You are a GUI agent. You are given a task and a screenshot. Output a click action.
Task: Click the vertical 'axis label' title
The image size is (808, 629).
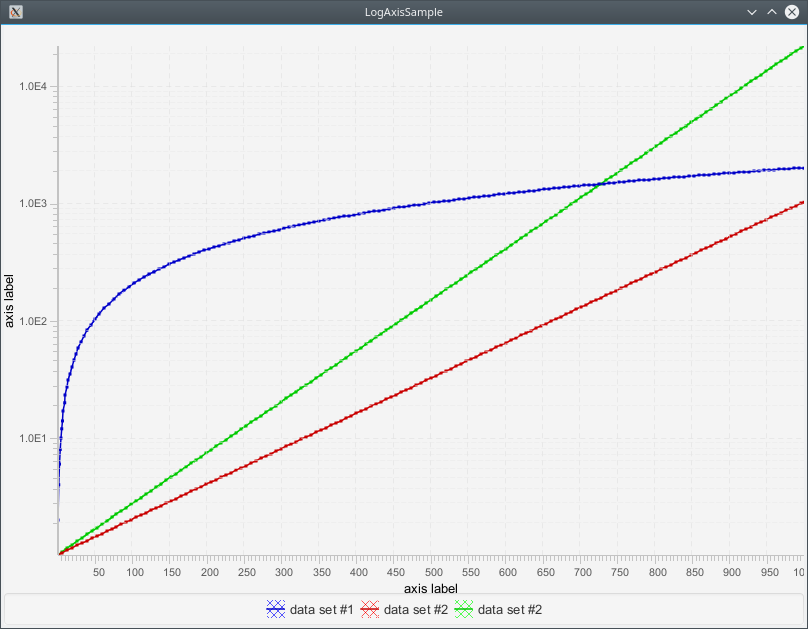[x=9, y=301]
